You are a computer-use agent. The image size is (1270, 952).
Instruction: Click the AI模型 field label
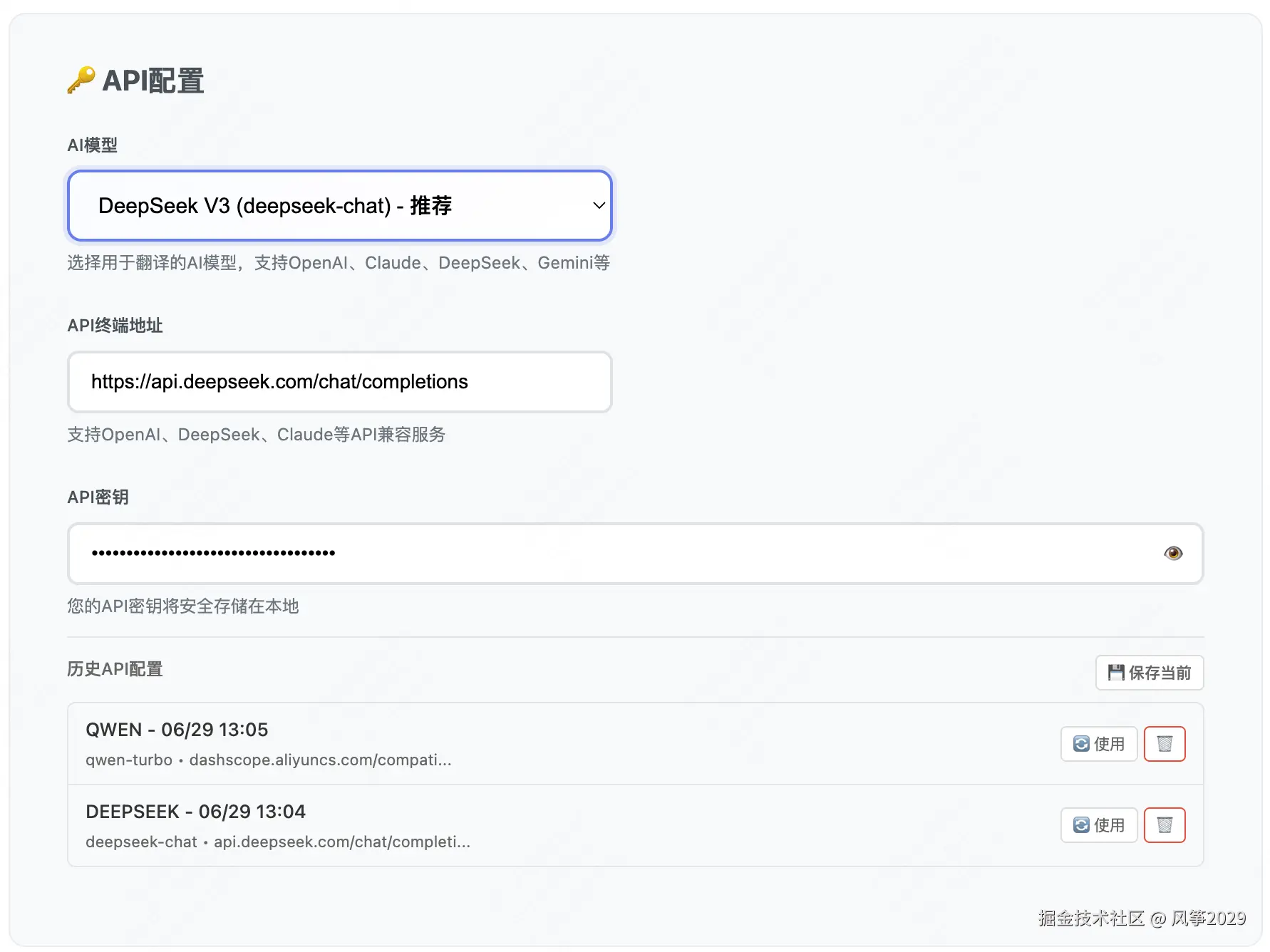tap(92, 145)
